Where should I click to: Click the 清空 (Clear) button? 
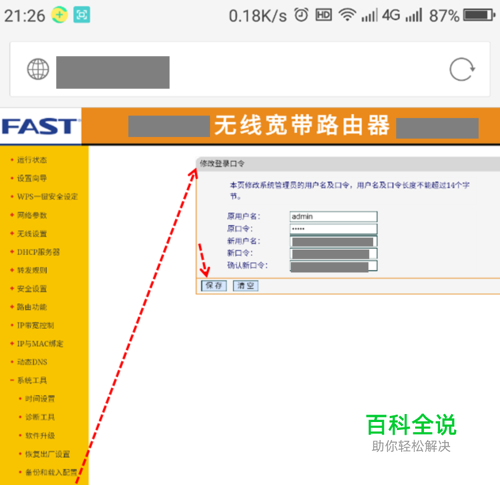pyautogui.click(x=246, y=286)
